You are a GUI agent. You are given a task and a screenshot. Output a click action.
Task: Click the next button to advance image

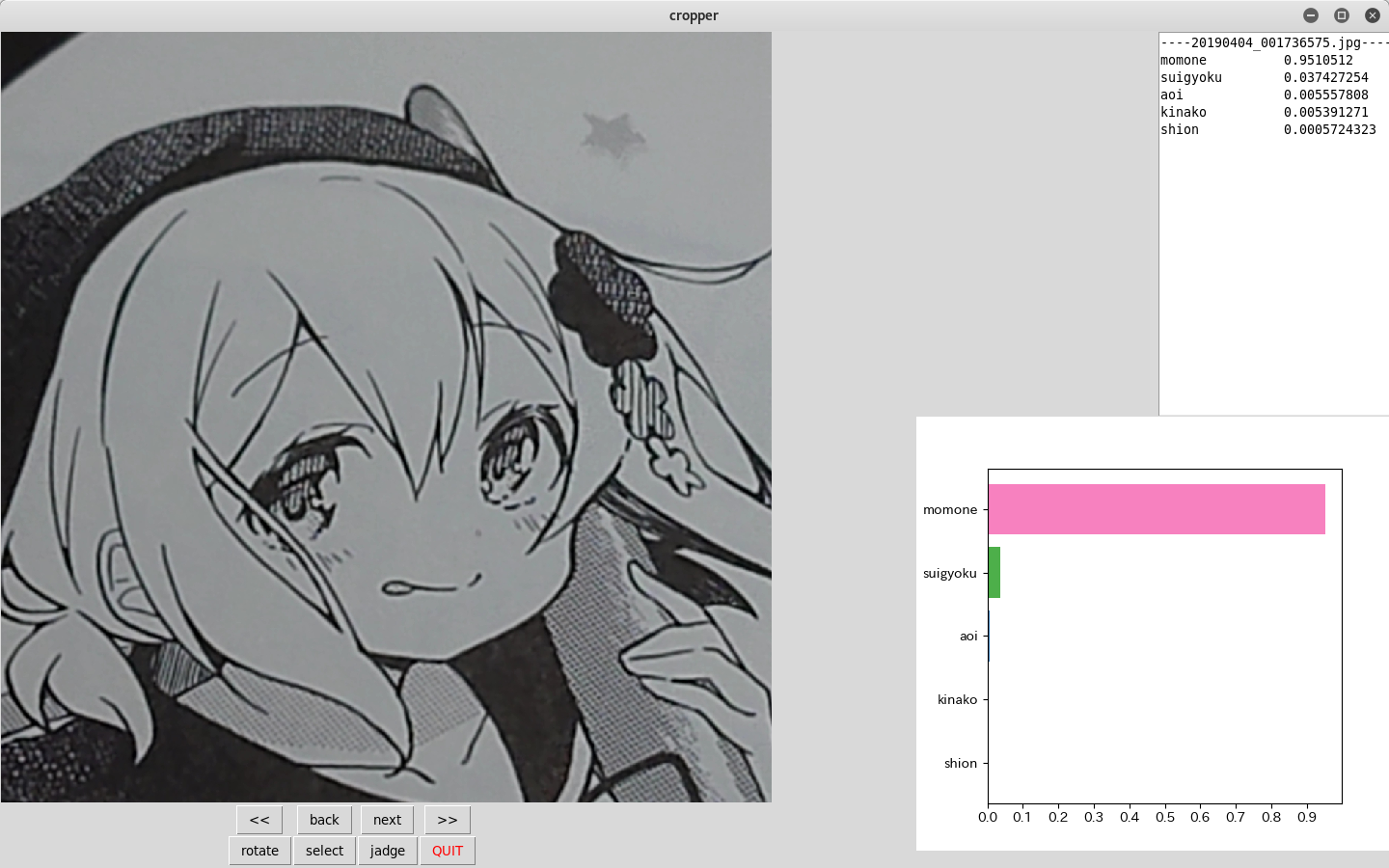point(387,820)
